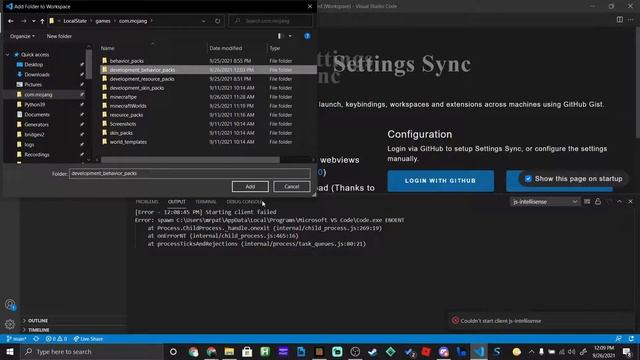Toggle output scroll lock icon
640x360 pixels.
point(598,202)
